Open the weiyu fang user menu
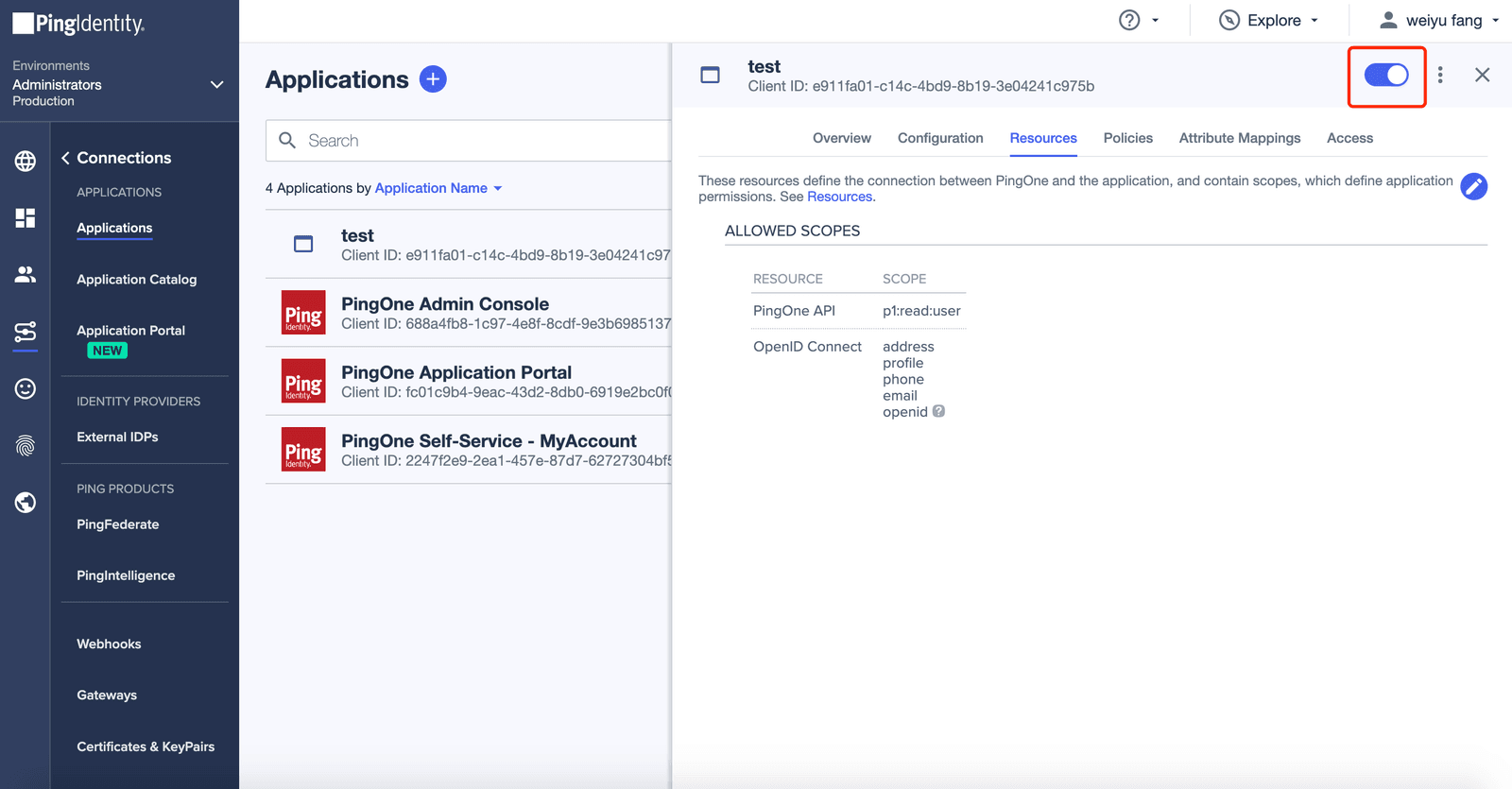1512x789 pixels. [x=1439, y=20]
